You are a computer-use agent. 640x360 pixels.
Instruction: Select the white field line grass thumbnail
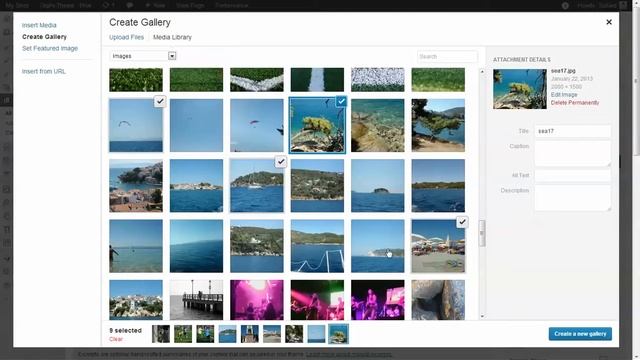coord(317,80)
